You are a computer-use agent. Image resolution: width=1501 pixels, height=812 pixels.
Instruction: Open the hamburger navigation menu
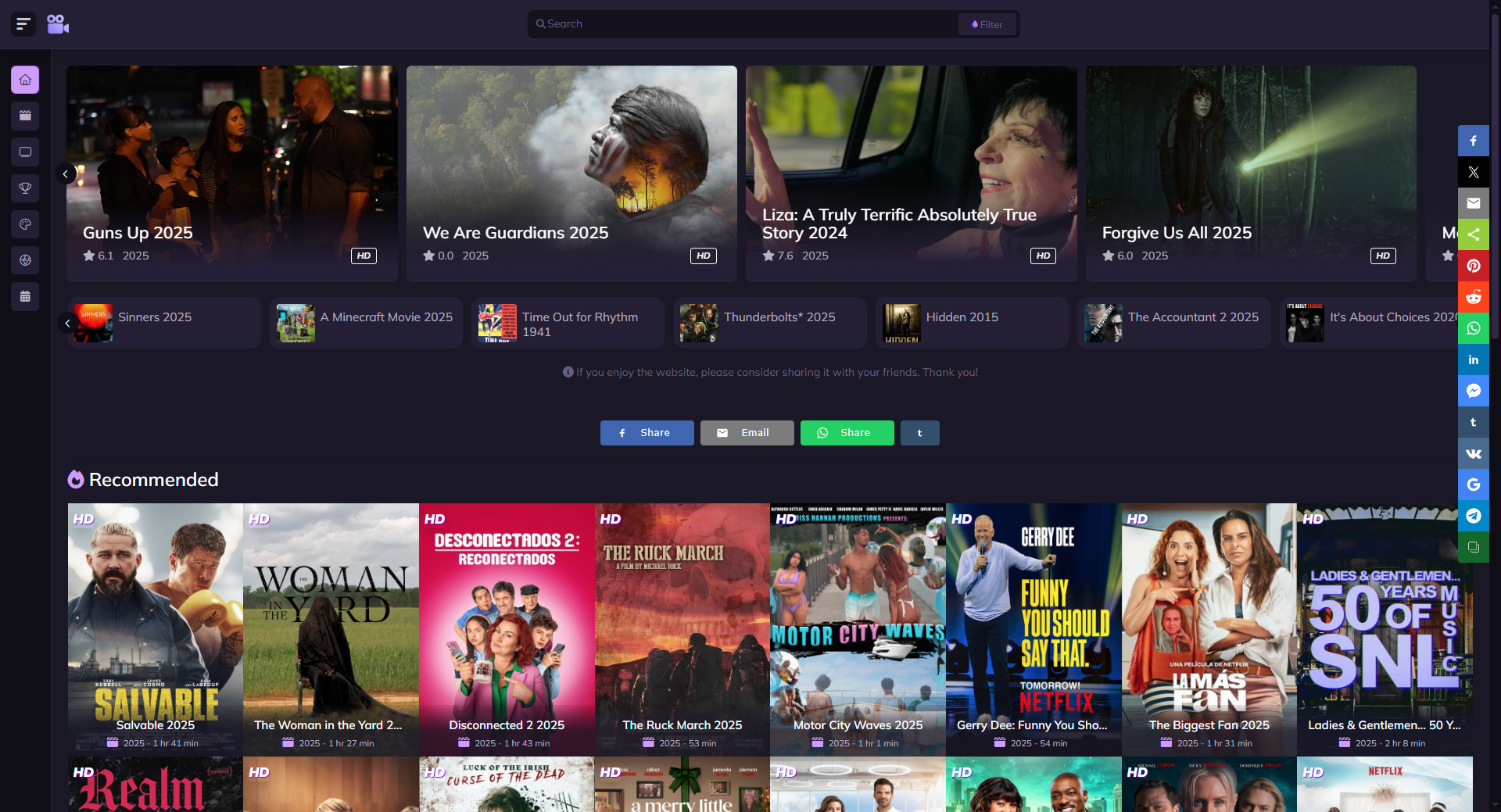click(23, 23)
